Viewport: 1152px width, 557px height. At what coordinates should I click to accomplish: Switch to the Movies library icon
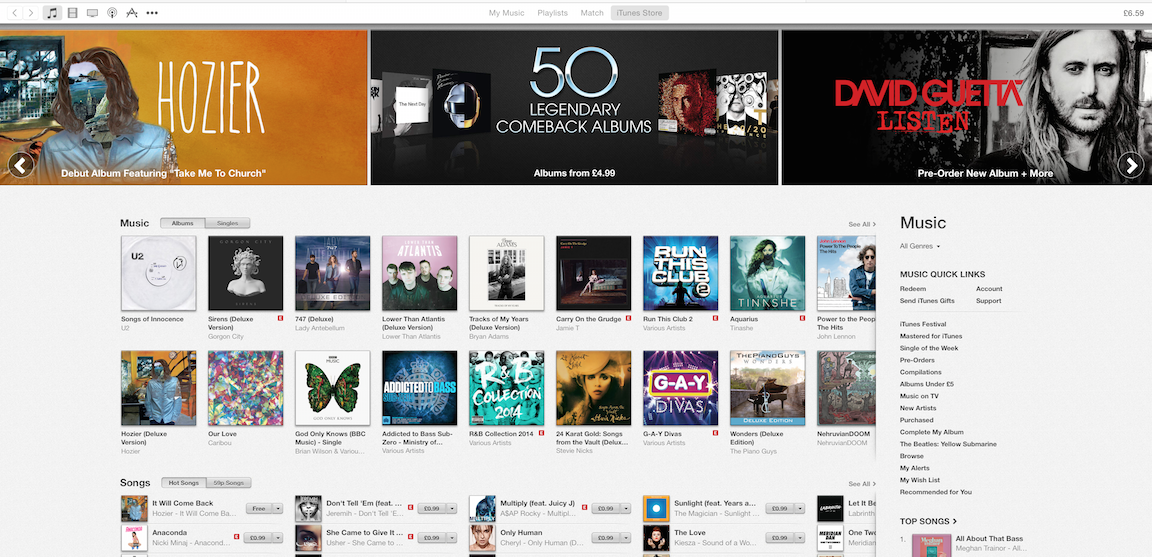[72, 12]
